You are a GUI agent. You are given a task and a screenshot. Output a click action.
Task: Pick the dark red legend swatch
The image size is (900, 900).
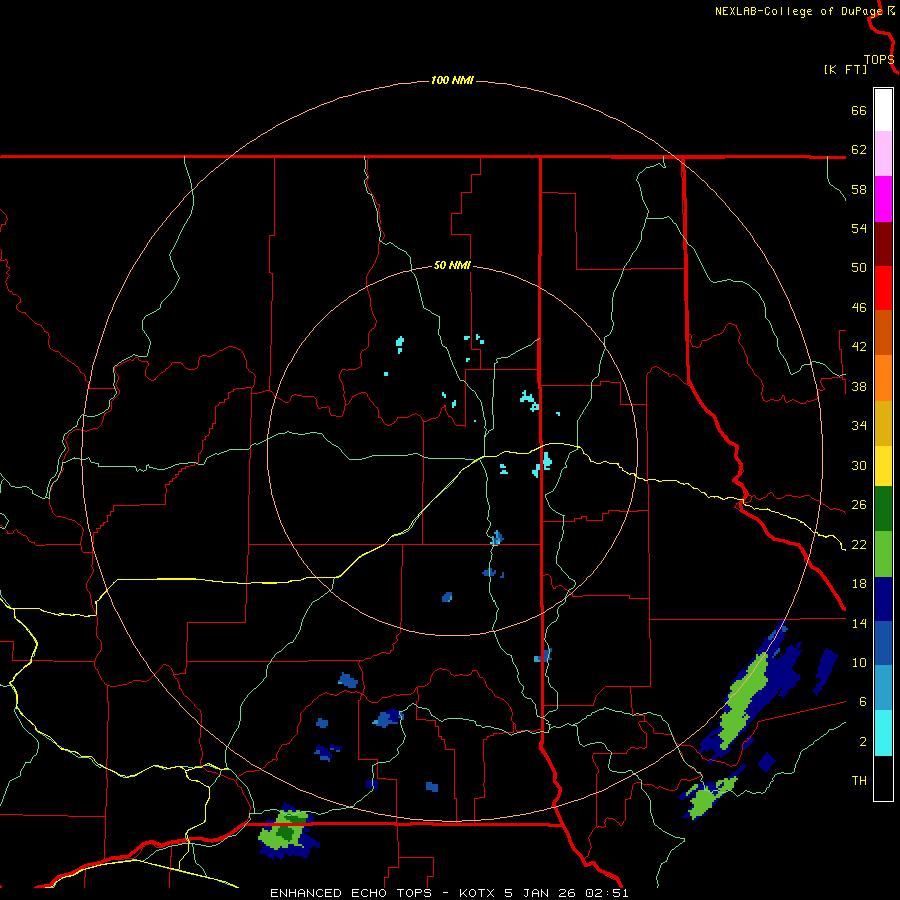(883, 243)
